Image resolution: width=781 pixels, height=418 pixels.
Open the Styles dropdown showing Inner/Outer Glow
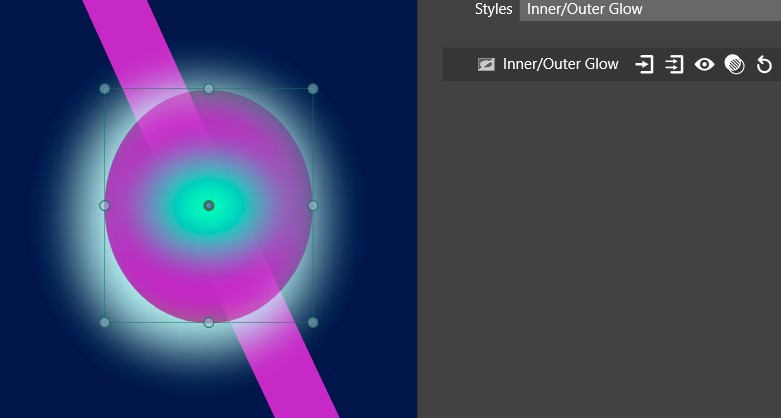(x=648, y=10)
